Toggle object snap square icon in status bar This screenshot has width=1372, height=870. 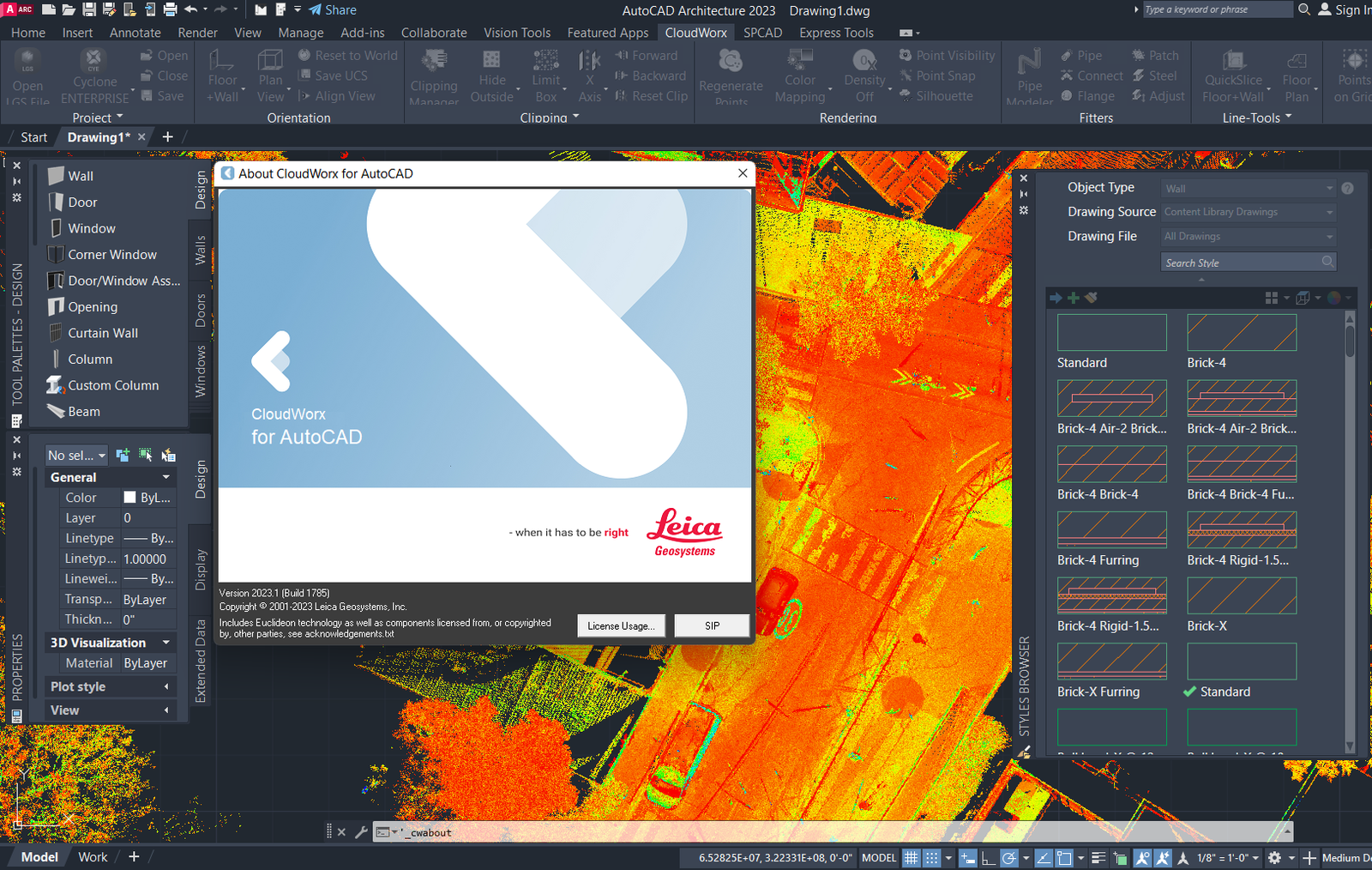pyautogui.click(x=1064, y=858)
